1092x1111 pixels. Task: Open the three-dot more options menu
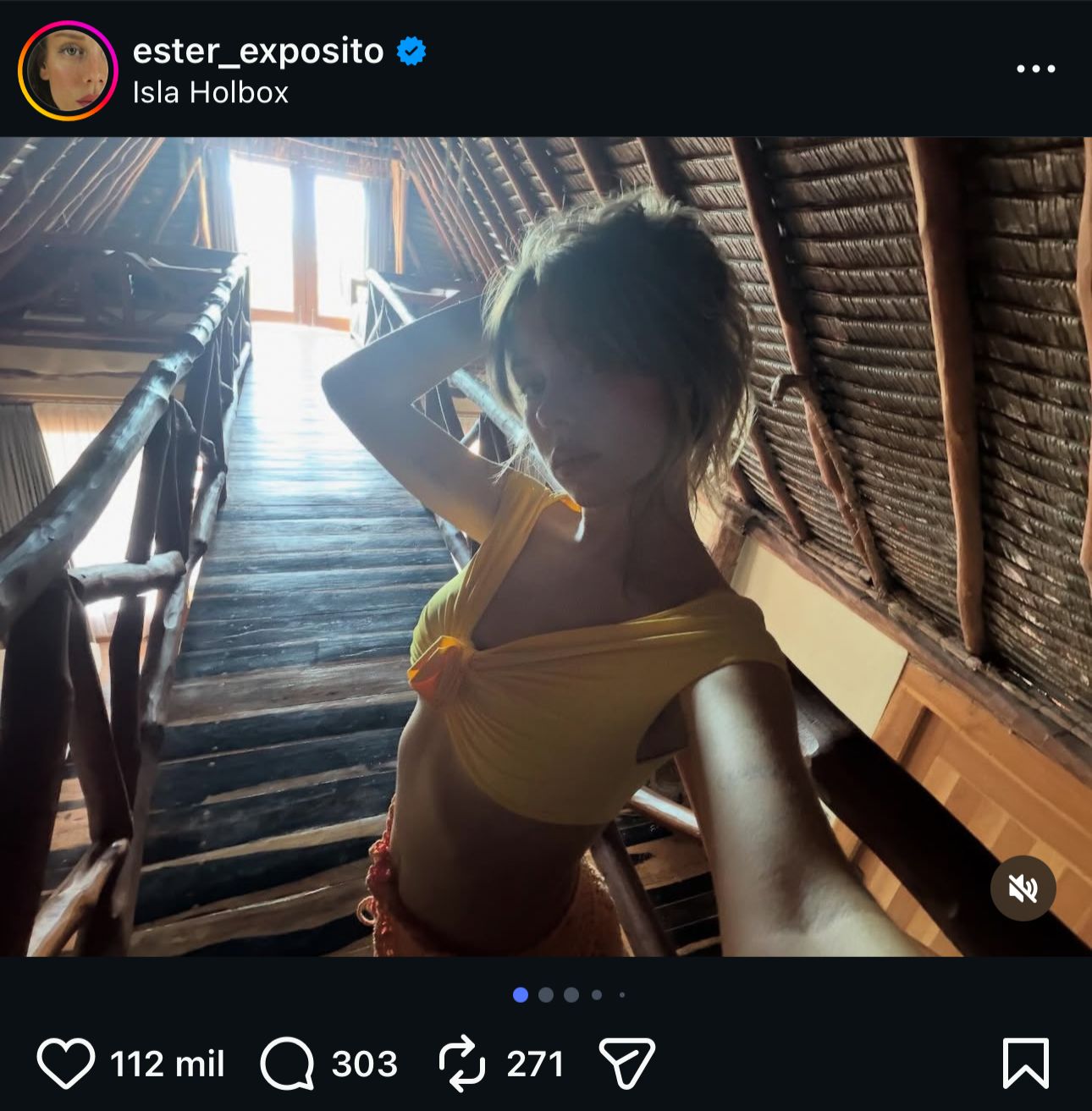(x=1035, y=69)
